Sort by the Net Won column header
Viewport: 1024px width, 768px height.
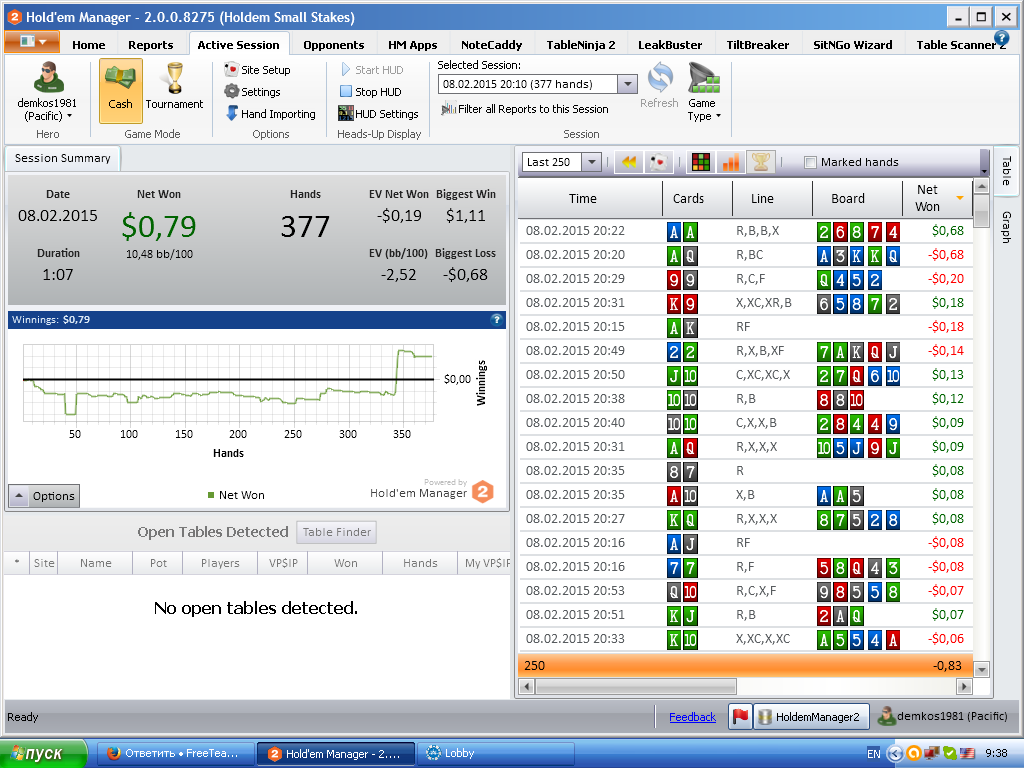(x=937, y=199)
